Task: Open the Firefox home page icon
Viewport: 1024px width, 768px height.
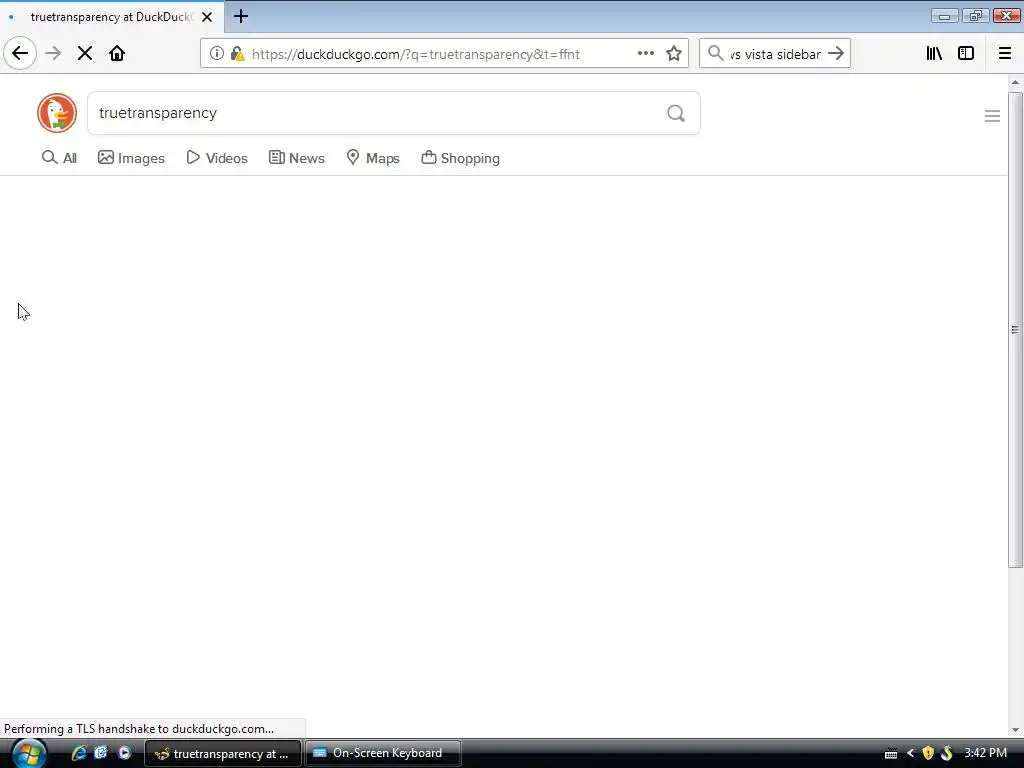Action: pos(117,53)
